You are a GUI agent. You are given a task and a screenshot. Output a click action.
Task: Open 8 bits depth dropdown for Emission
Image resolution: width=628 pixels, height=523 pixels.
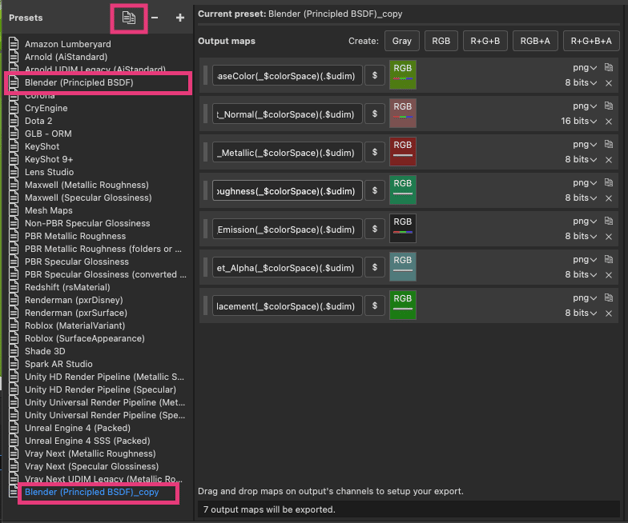pos(581,236)
